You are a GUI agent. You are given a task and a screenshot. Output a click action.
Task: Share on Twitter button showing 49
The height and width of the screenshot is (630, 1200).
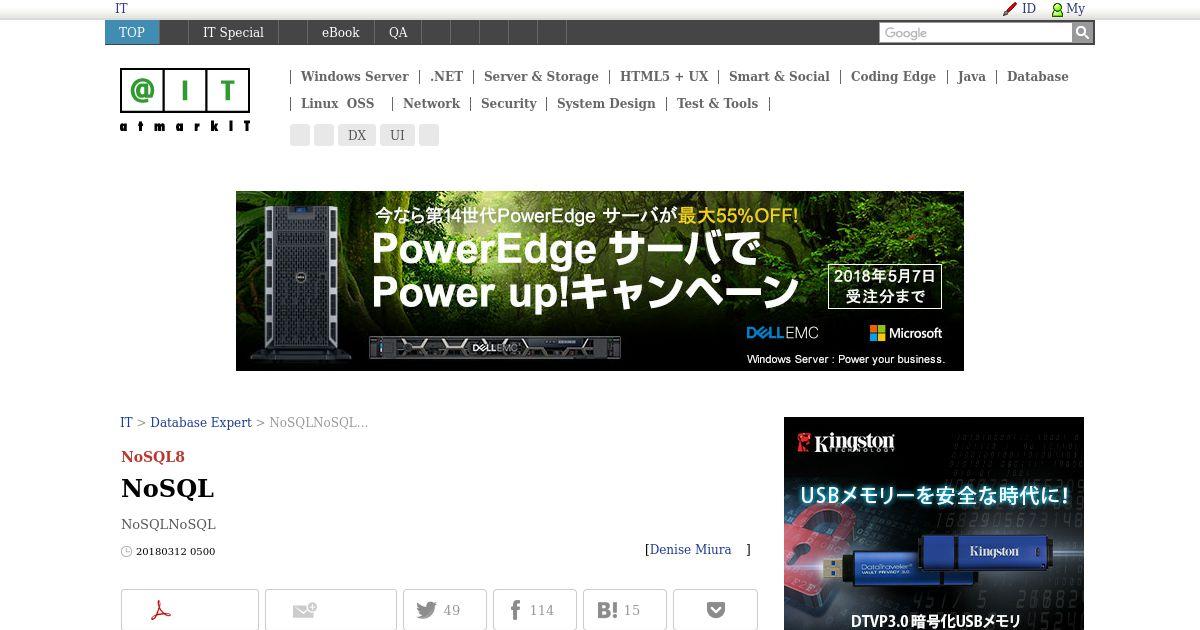[x=445, y=610]
